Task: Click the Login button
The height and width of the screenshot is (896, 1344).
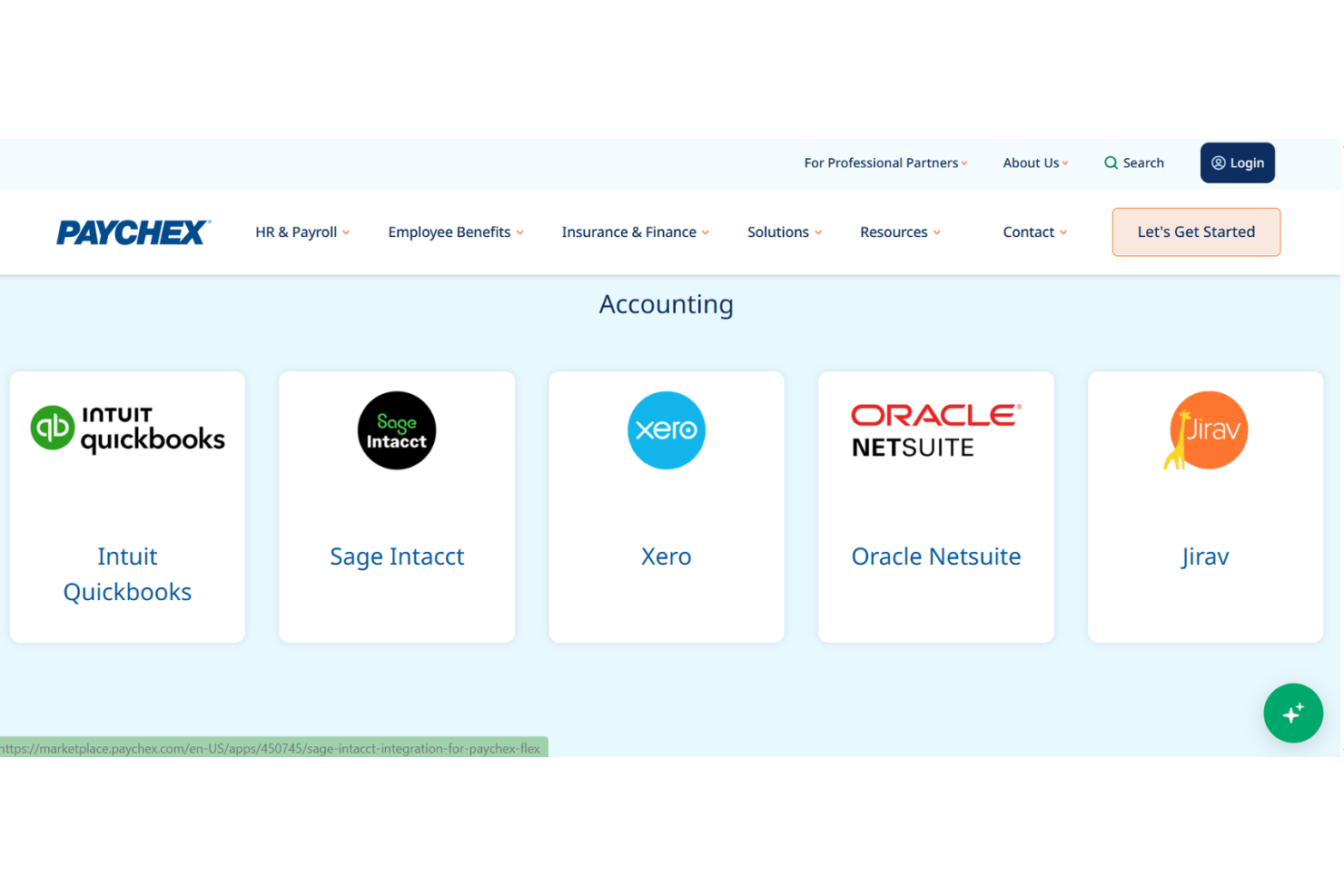Action: (x=1238, y=163)
